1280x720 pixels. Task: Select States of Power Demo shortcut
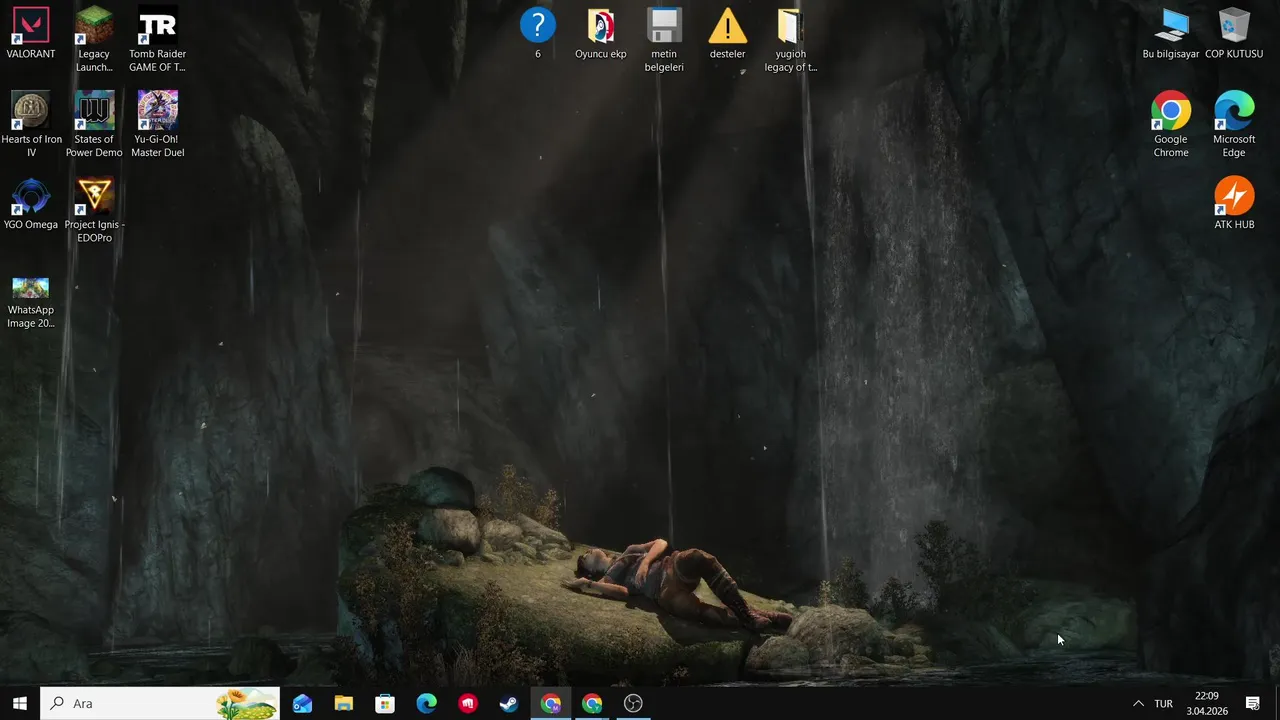pos(94,124)
